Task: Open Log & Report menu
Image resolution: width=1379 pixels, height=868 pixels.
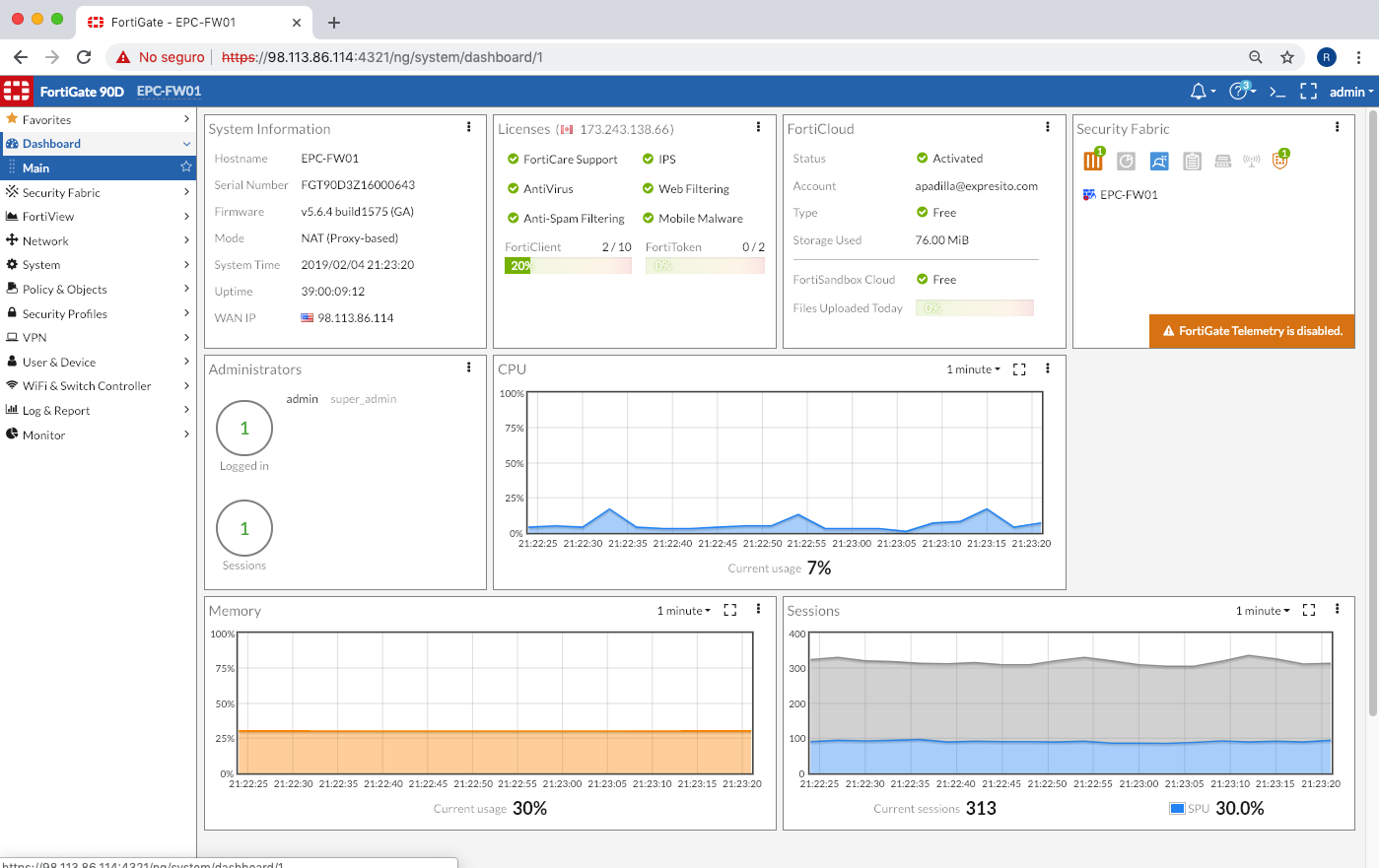Action: (98, 410)
